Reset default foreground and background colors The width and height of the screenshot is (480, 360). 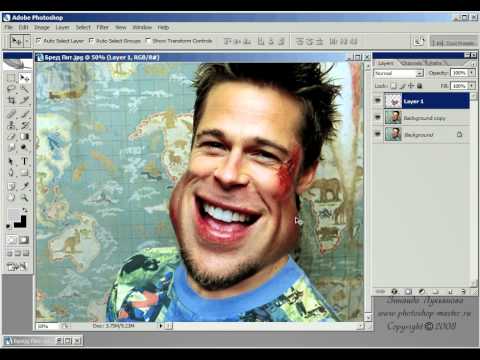(8, 226)
